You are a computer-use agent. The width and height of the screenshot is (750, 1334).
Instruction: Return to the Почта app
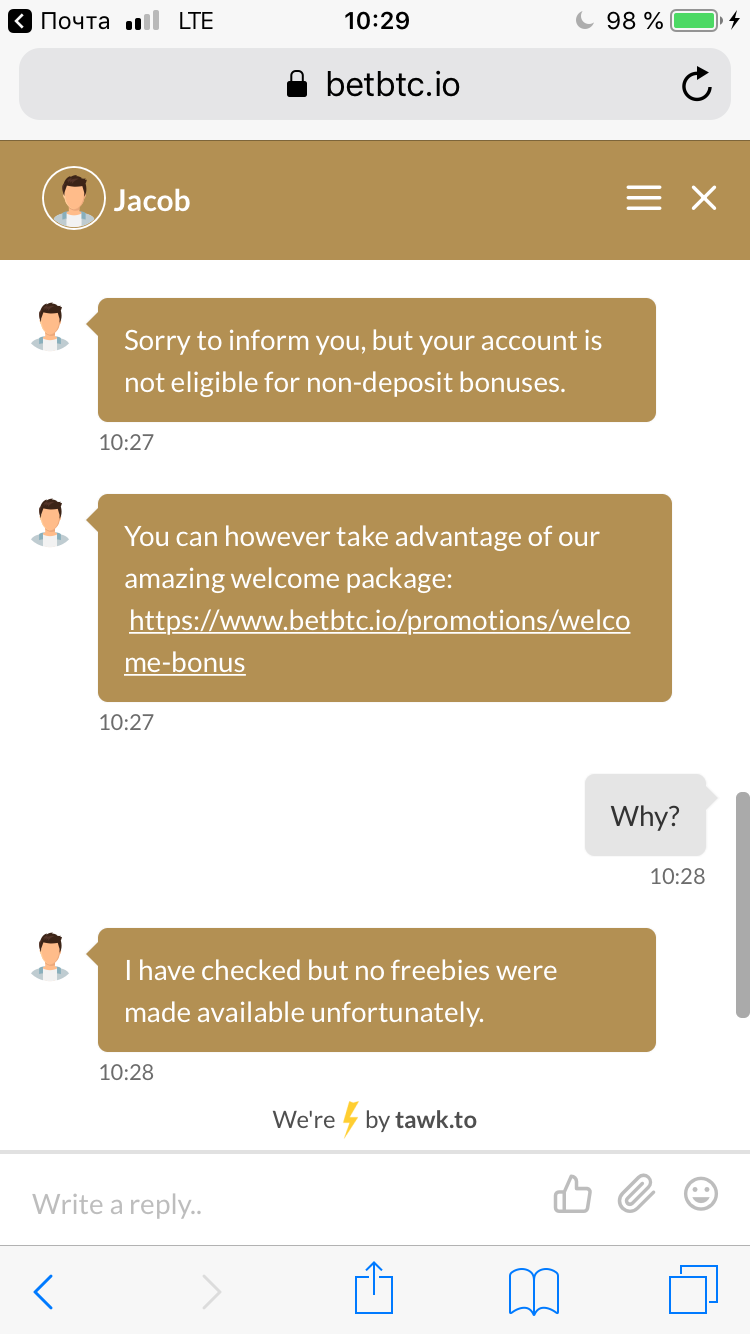click(60, 20)
